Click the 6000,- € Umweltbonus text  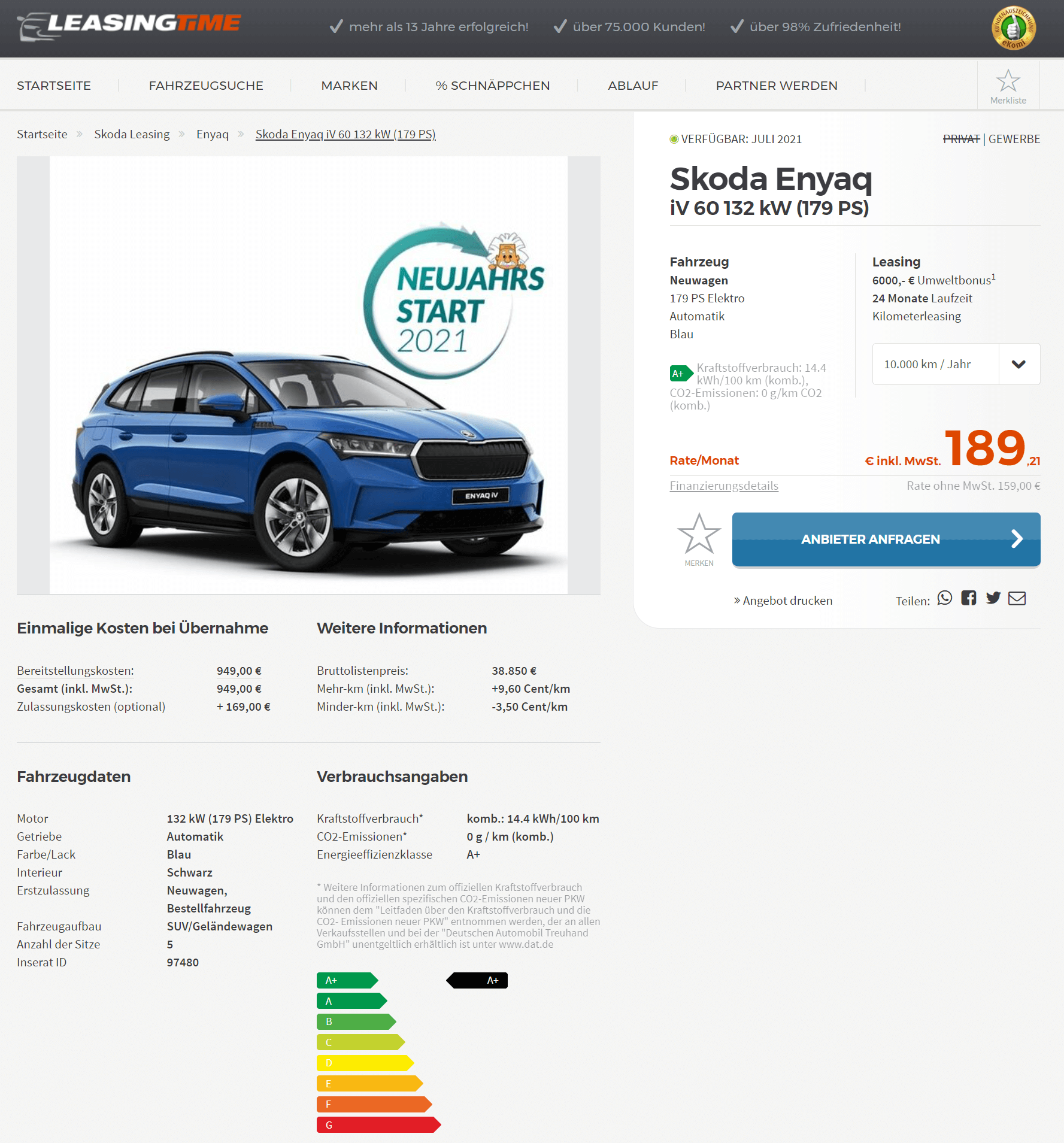coord(933,280)
